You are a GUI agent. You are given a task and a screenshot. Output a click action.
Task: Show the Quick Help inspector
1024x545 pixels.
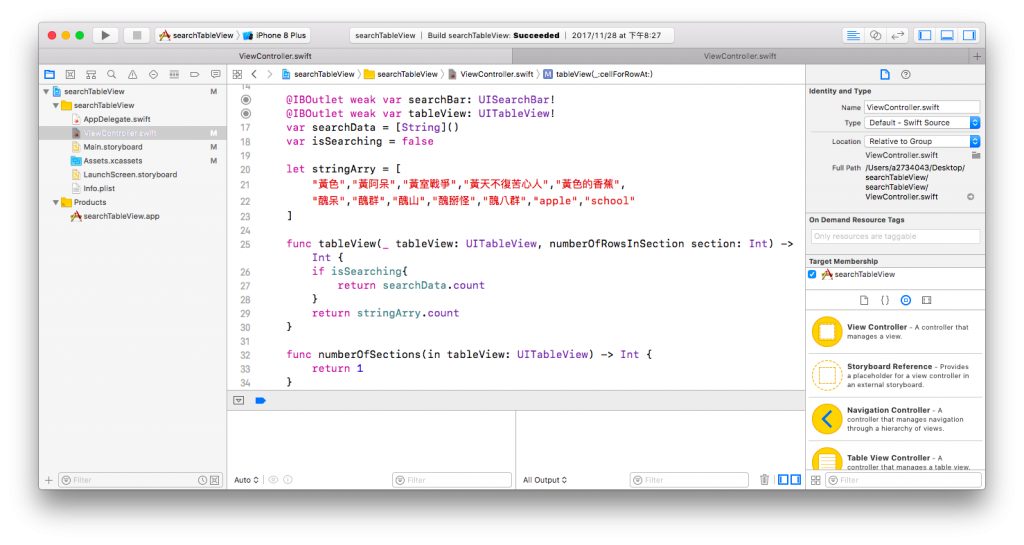click(906, 74)
